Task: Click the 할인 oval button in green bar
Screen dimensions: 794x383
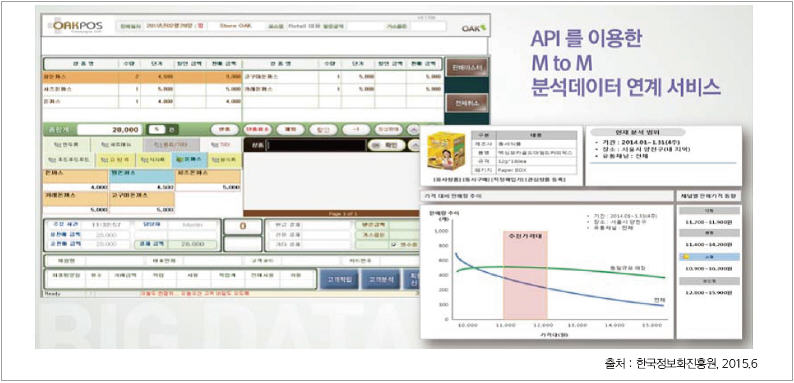Action: point(323,130)
